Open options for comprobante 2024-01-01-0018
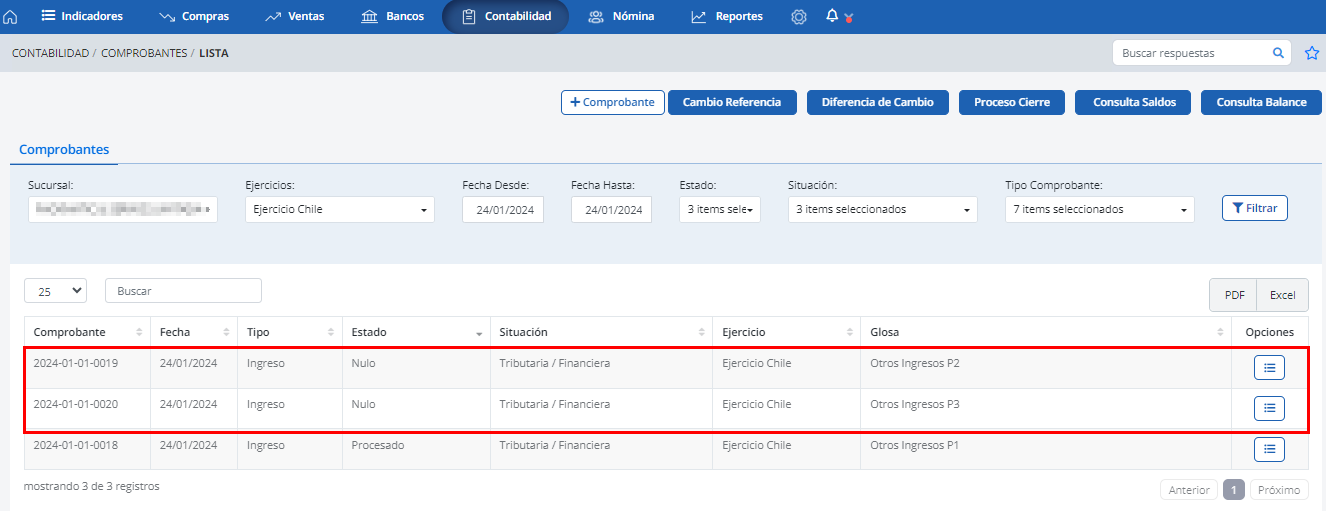 tap(1269, 449)
